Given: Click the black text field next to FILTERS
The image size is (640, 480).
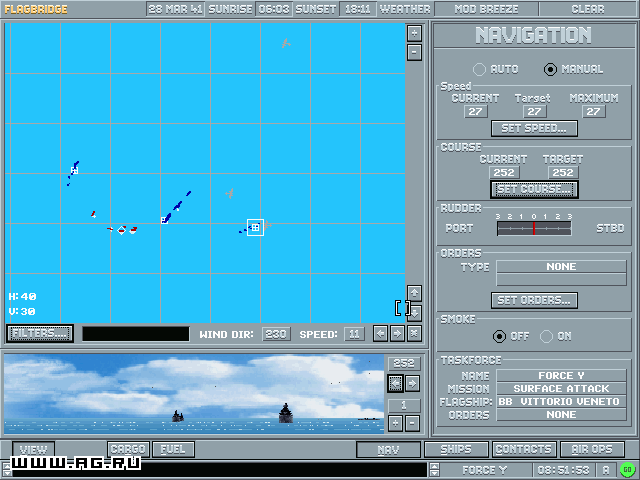Looking at the screenshot, I should (x=136, y=334).
